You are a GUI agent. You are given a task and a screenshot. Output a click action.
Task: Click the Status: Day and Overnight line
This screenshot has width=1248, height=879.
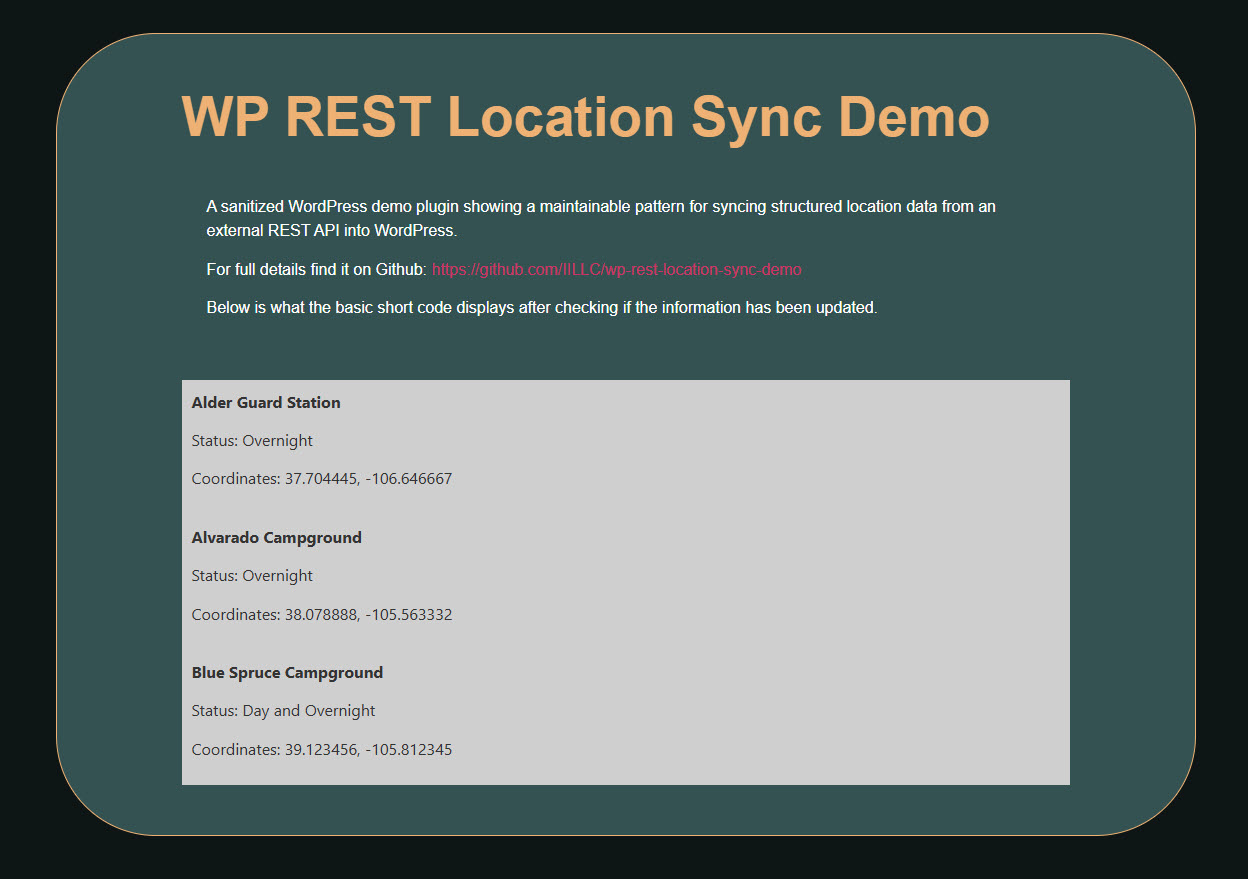tap(284, 710)
